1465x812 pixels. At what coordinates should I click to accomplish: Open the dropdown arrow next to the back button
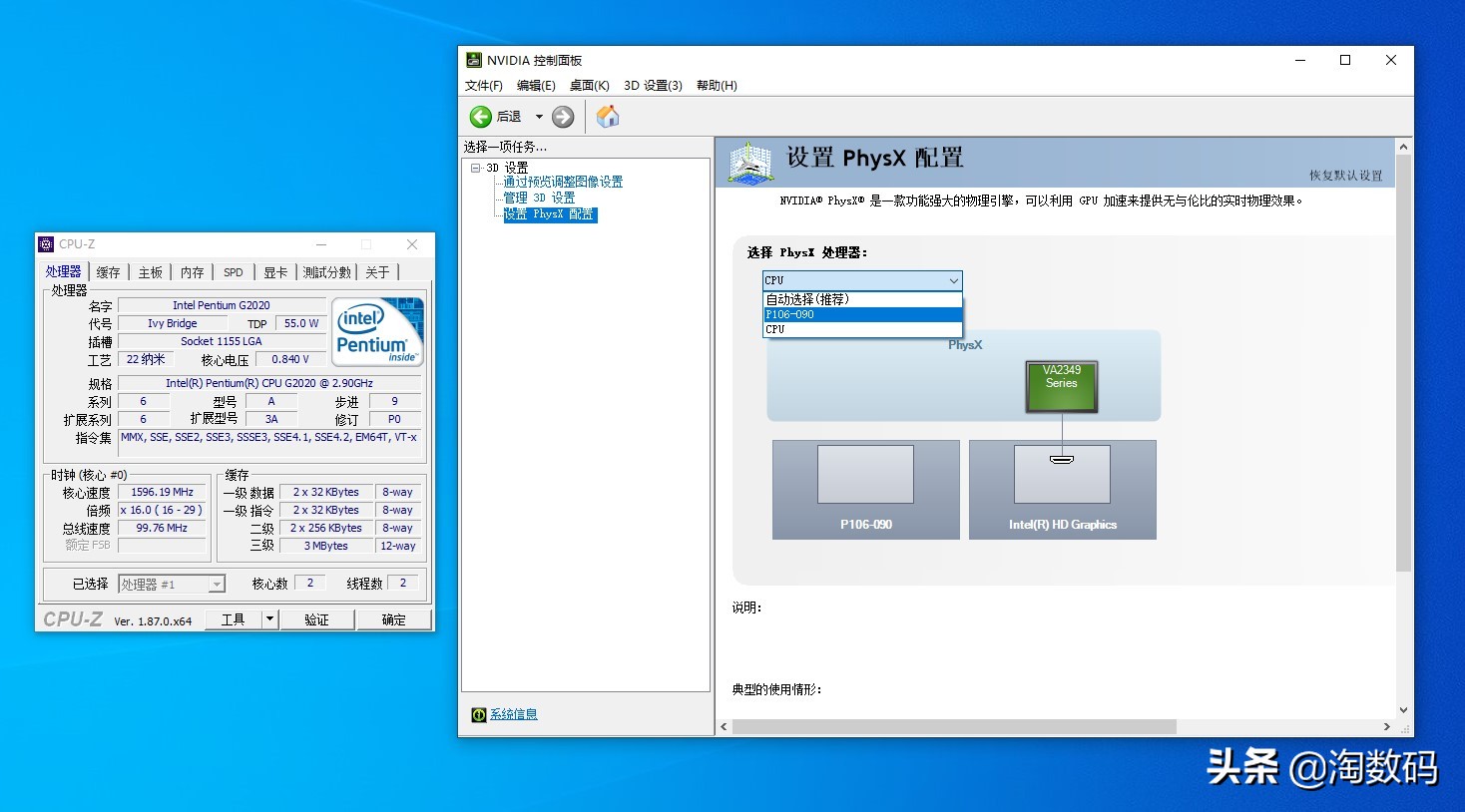(539, 116)
